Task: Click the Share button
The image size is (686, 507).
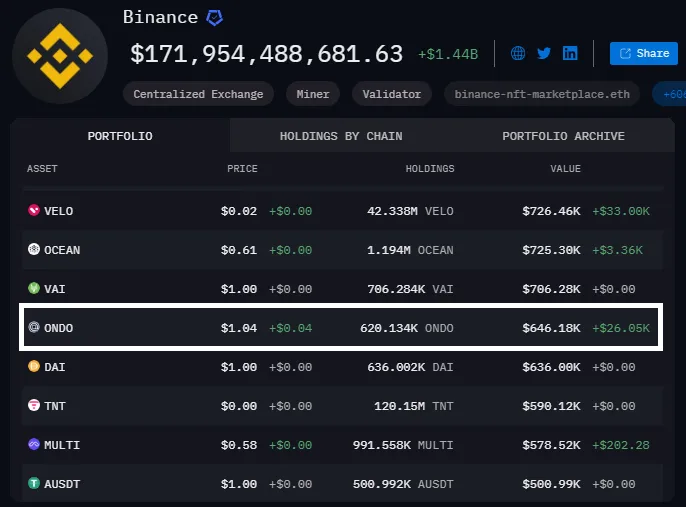Action: coord(644,53)
